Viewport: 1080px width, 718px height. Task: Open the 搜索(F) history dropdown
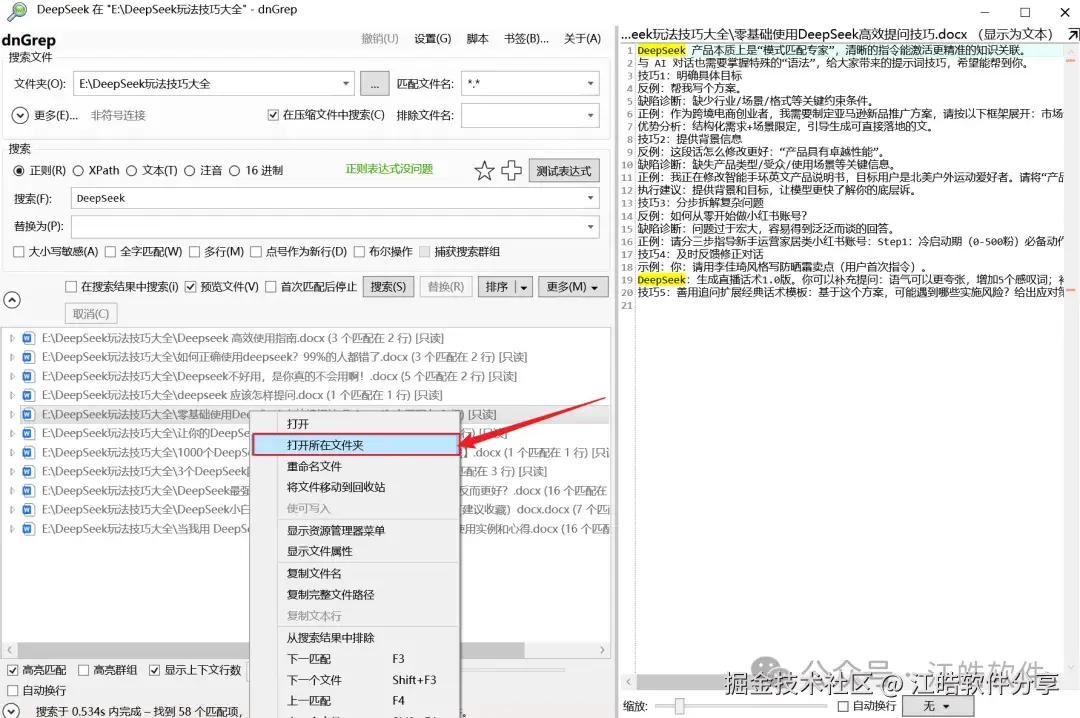coord(590,198)
